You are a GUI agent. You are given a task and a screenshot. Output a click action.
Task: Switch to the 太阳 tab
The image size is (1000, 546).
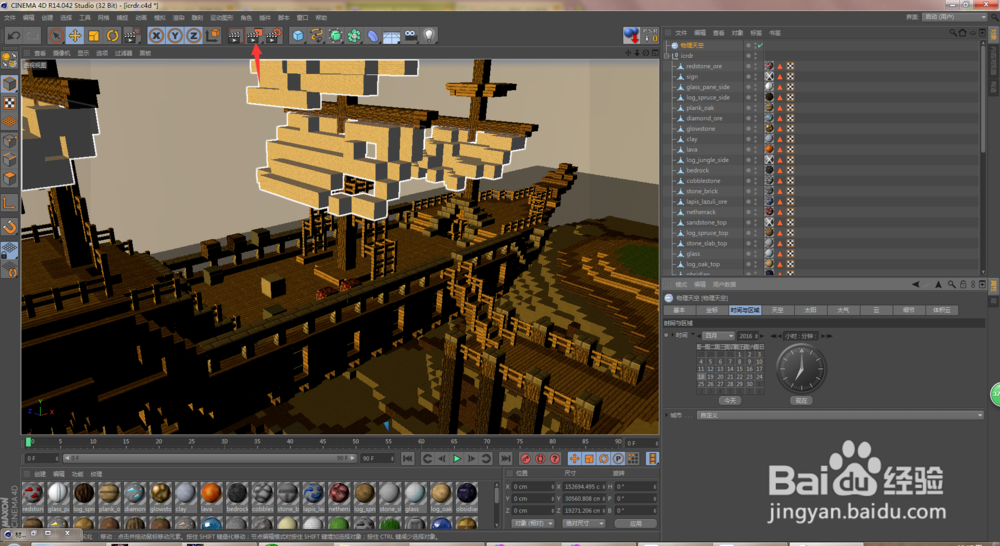(810, 310)
